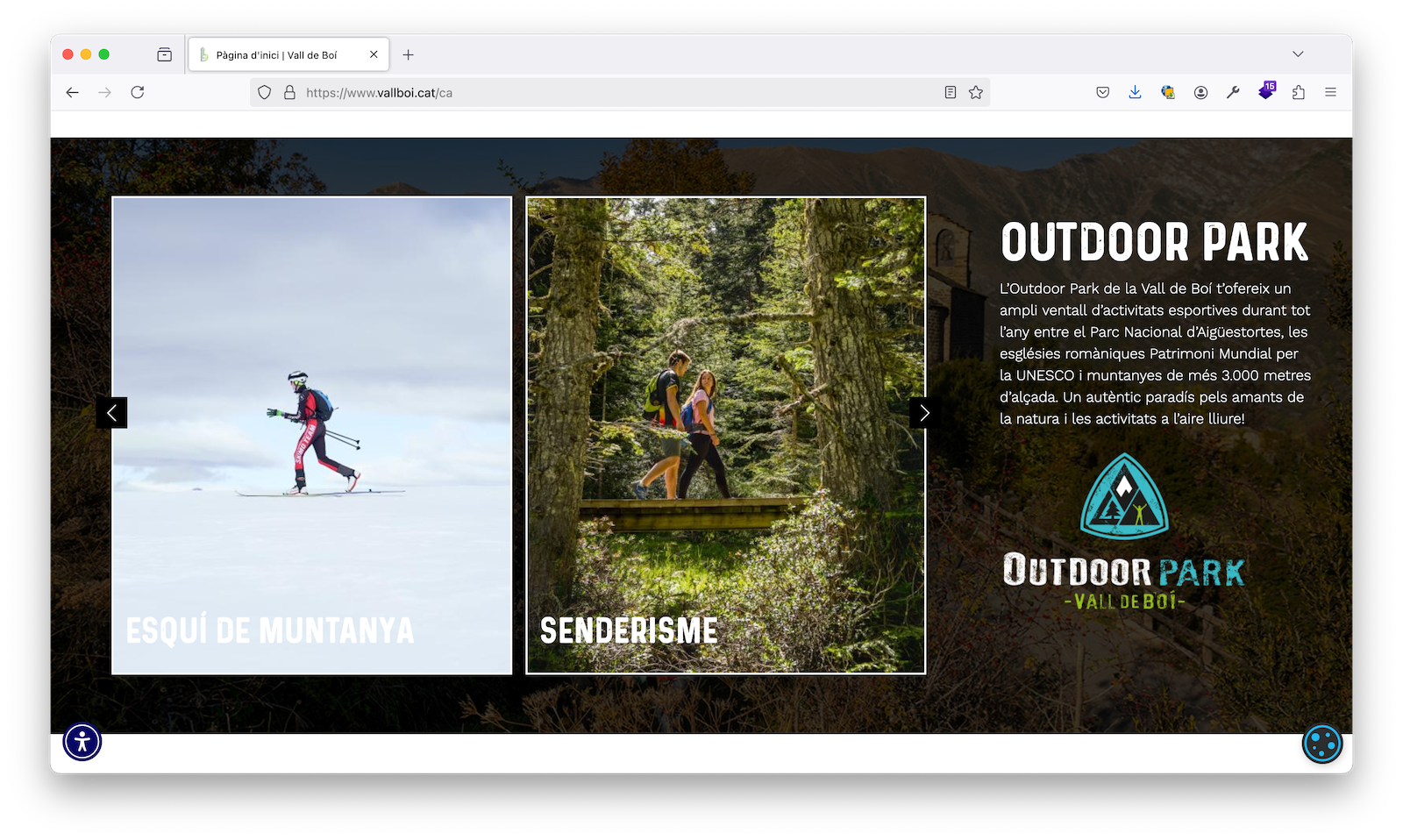Expand the list all tabs chevron
This screenshot has height=840, width=1403.
click(x=1298, y=54)
